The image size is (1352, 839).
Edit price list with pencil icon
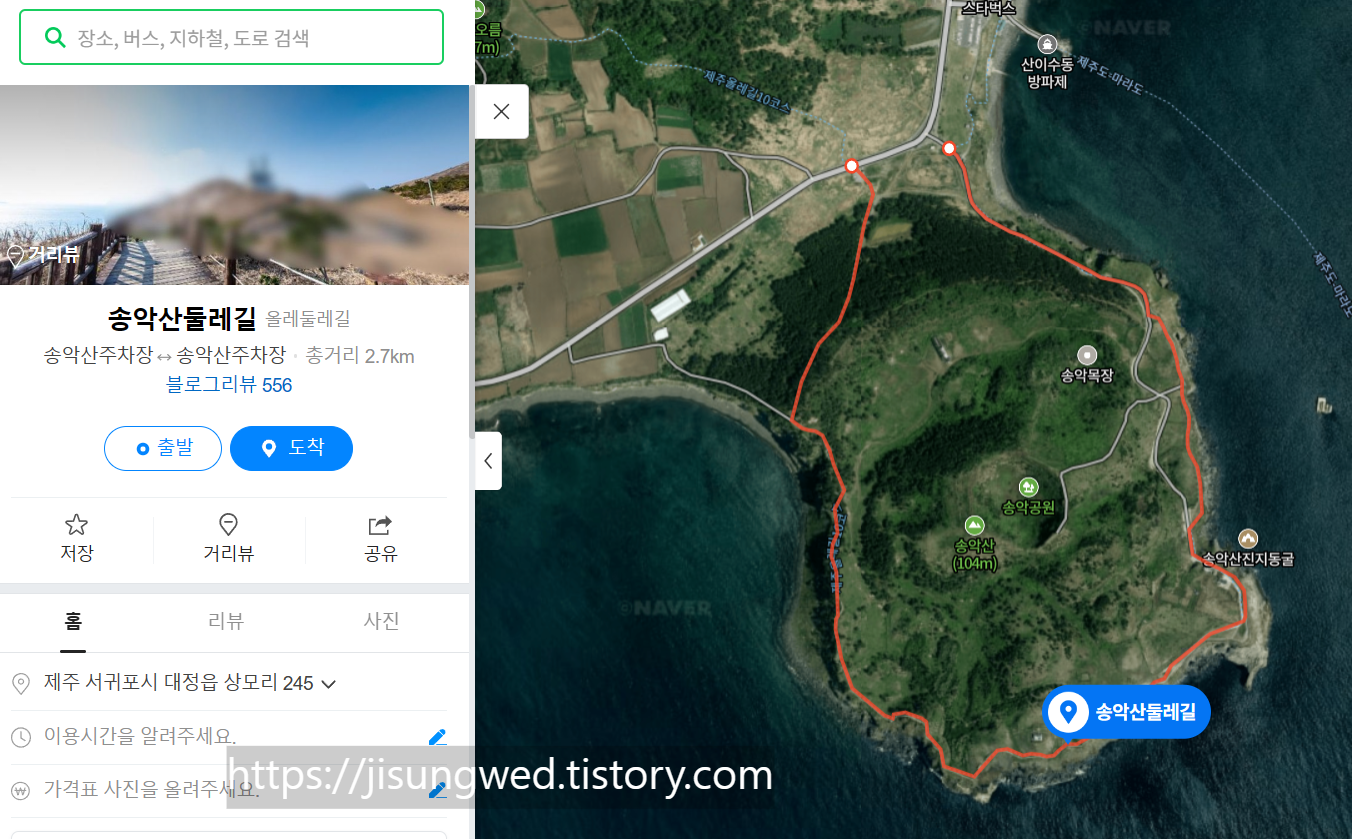(x=437, y=790)
